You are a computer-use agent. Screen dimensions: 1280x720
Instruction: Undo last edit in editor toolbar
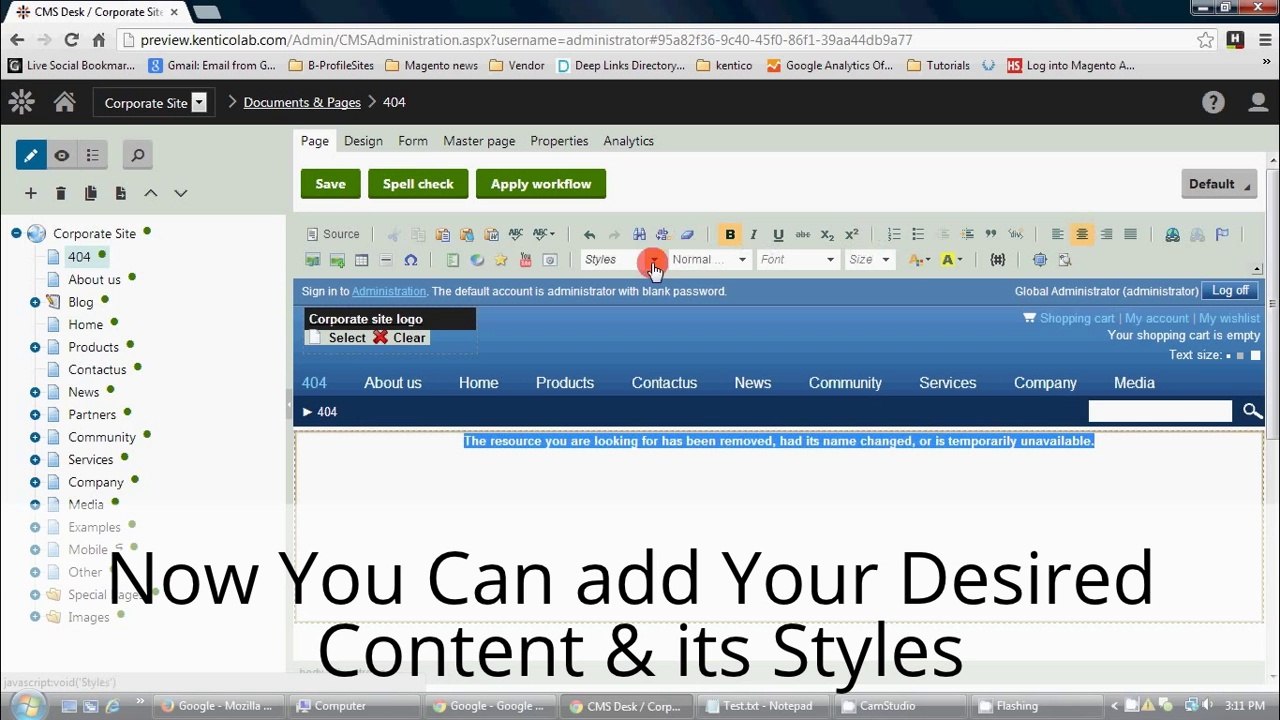(x=590, y=234)
